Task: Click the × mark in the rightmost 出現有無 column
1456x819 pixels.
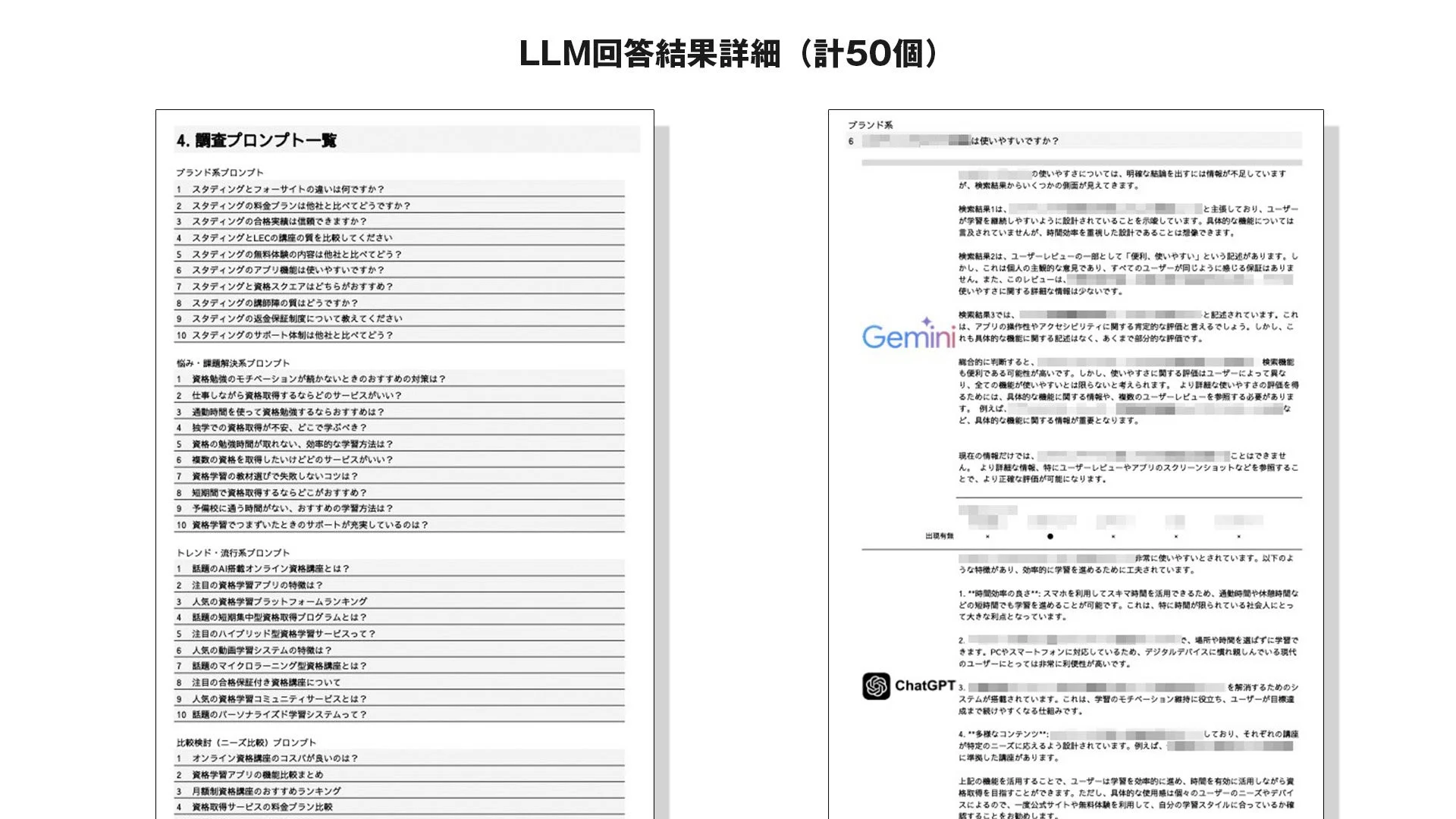Action: pos(1238,537)
